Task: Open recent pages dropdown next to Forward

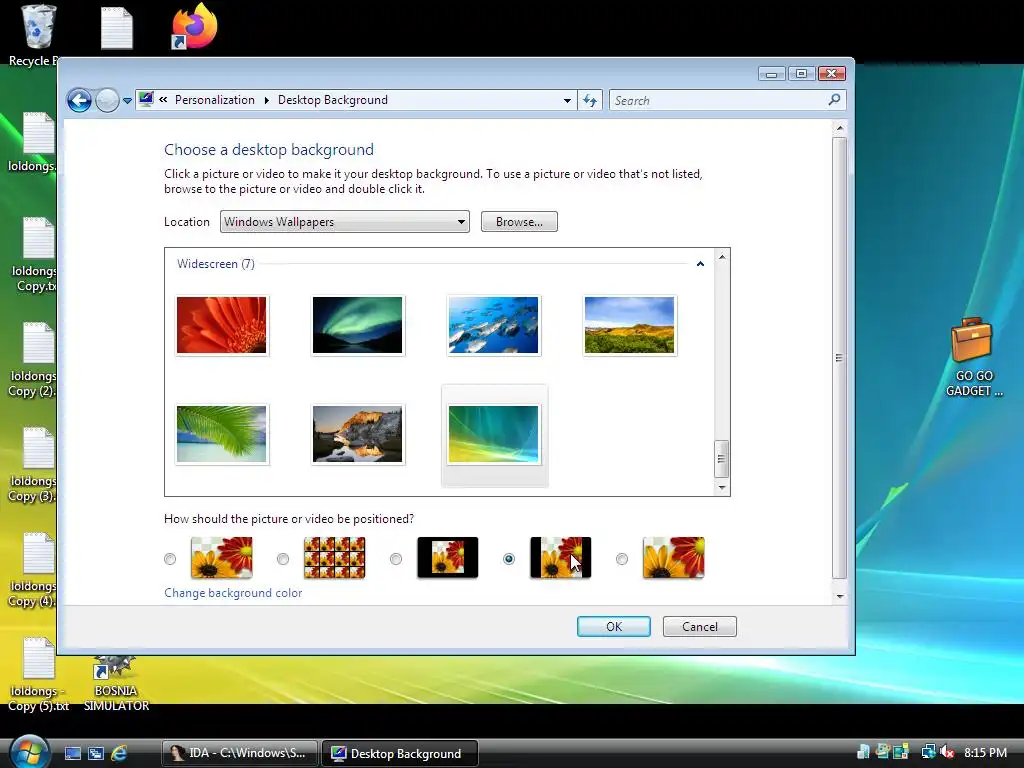Action: click(127, 101)
